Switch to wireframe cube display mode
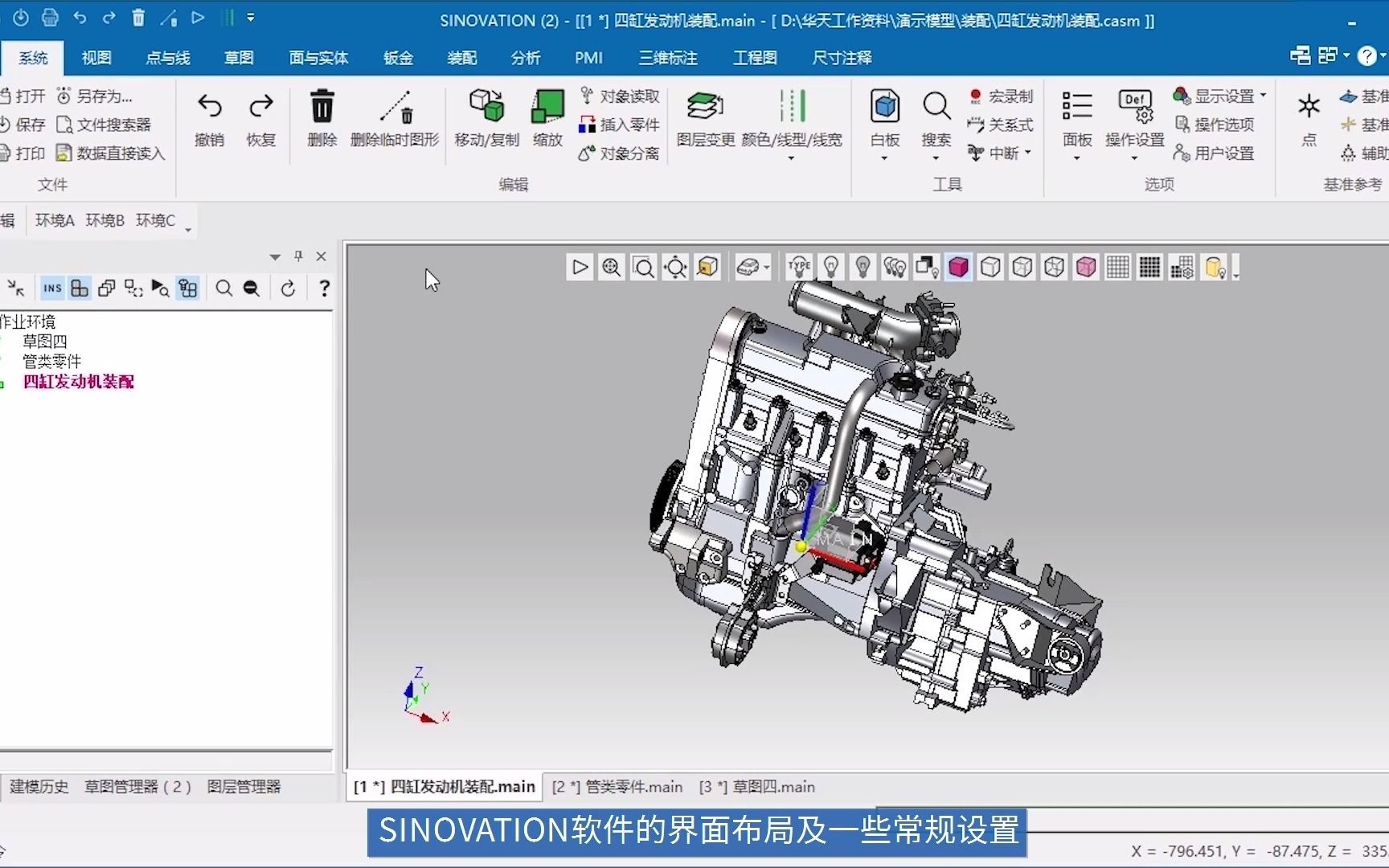Viewport: 1389px width, 868px height. [990, 267]
